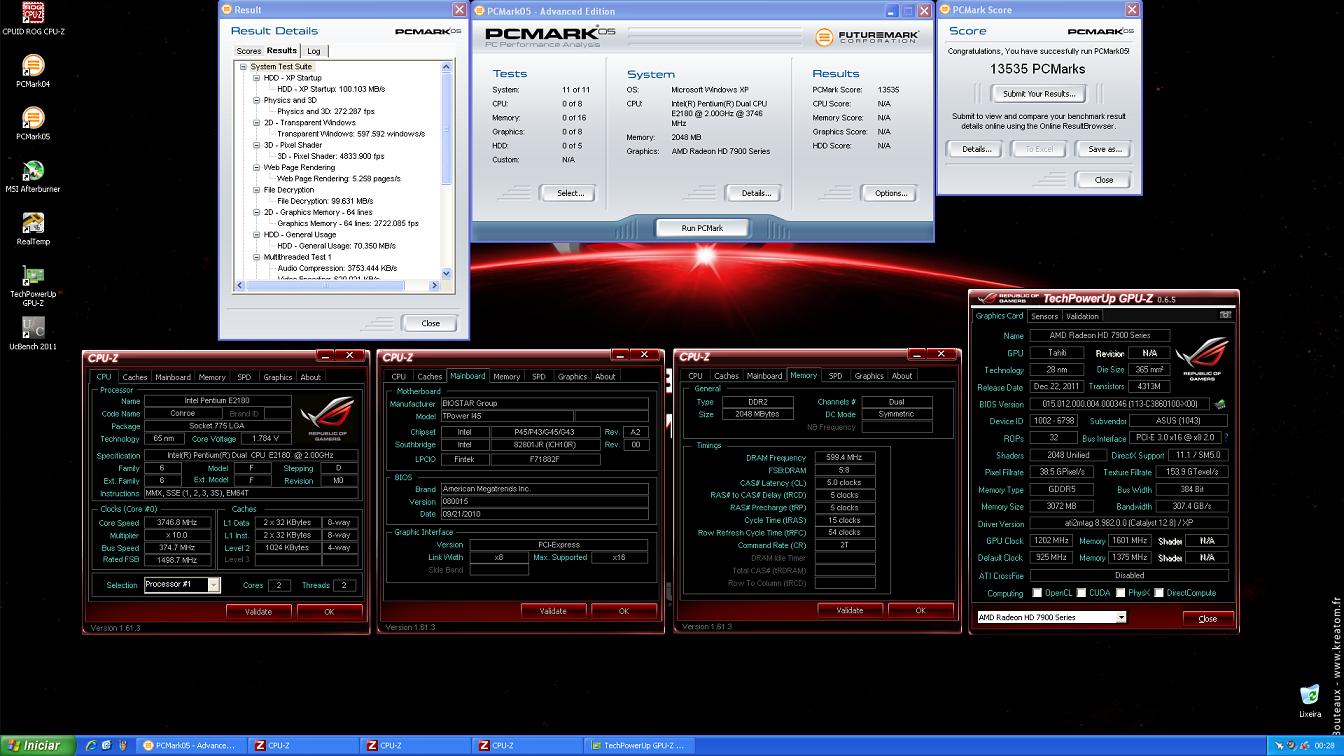Collapse the System Test Suite tree node

coord(243,67)
